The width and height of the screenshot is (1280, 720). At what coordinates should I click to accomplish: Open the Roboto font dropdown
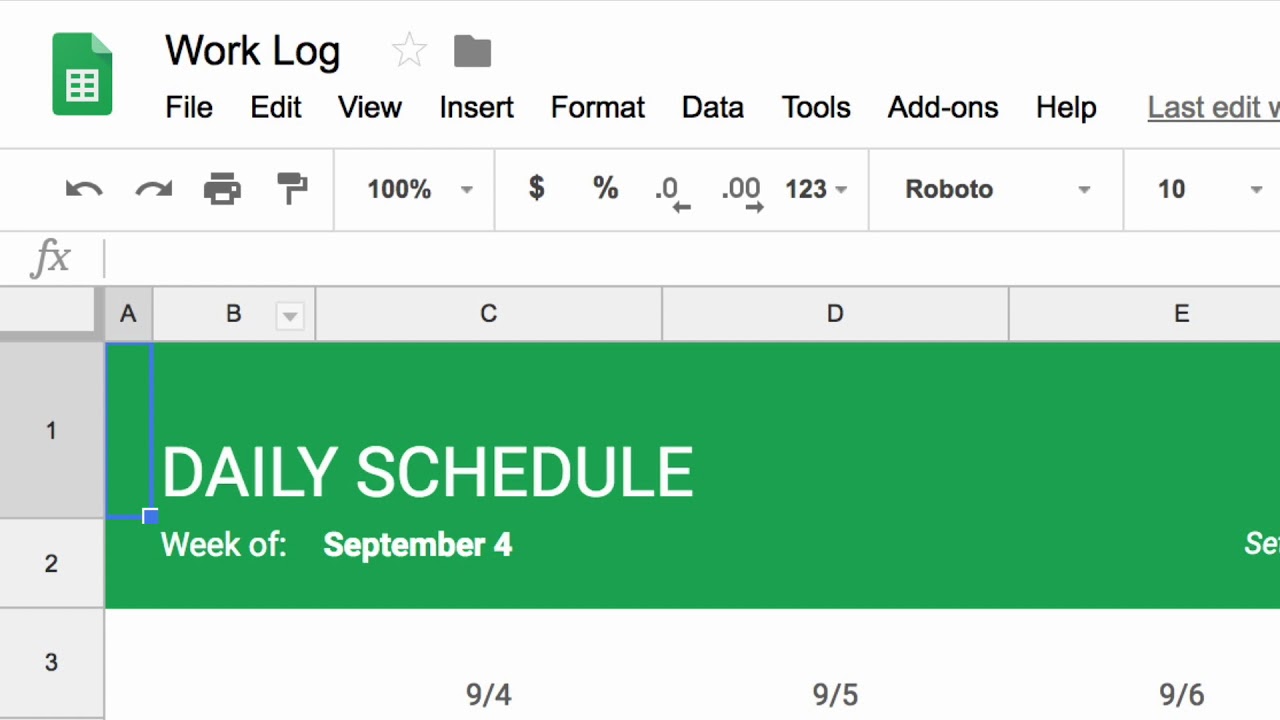[997, 189]
